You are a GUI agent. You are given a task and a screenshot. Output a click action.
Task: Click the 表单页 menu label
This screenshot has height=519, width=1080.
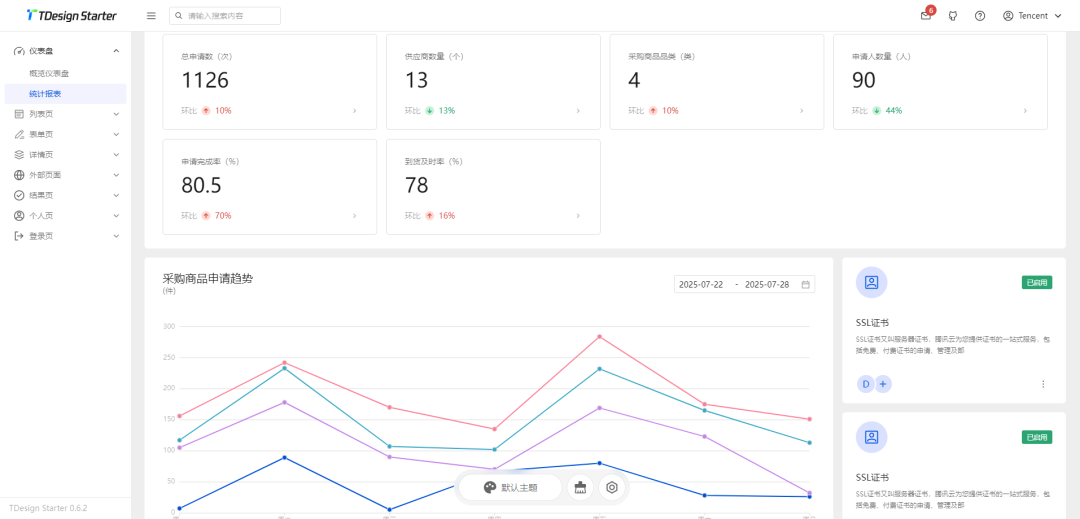[x=41, y=134]
